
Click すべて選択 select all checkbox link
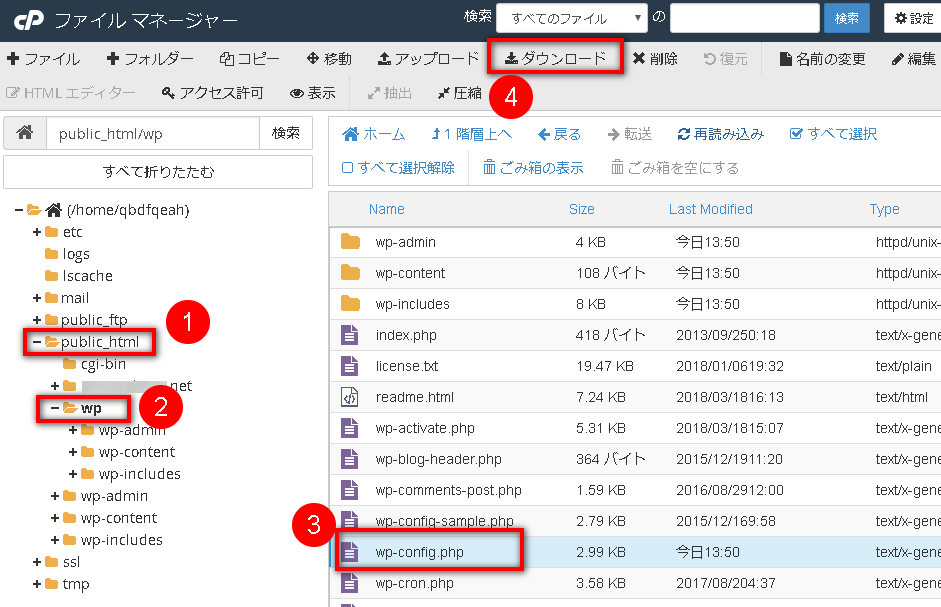coord(833,134)
